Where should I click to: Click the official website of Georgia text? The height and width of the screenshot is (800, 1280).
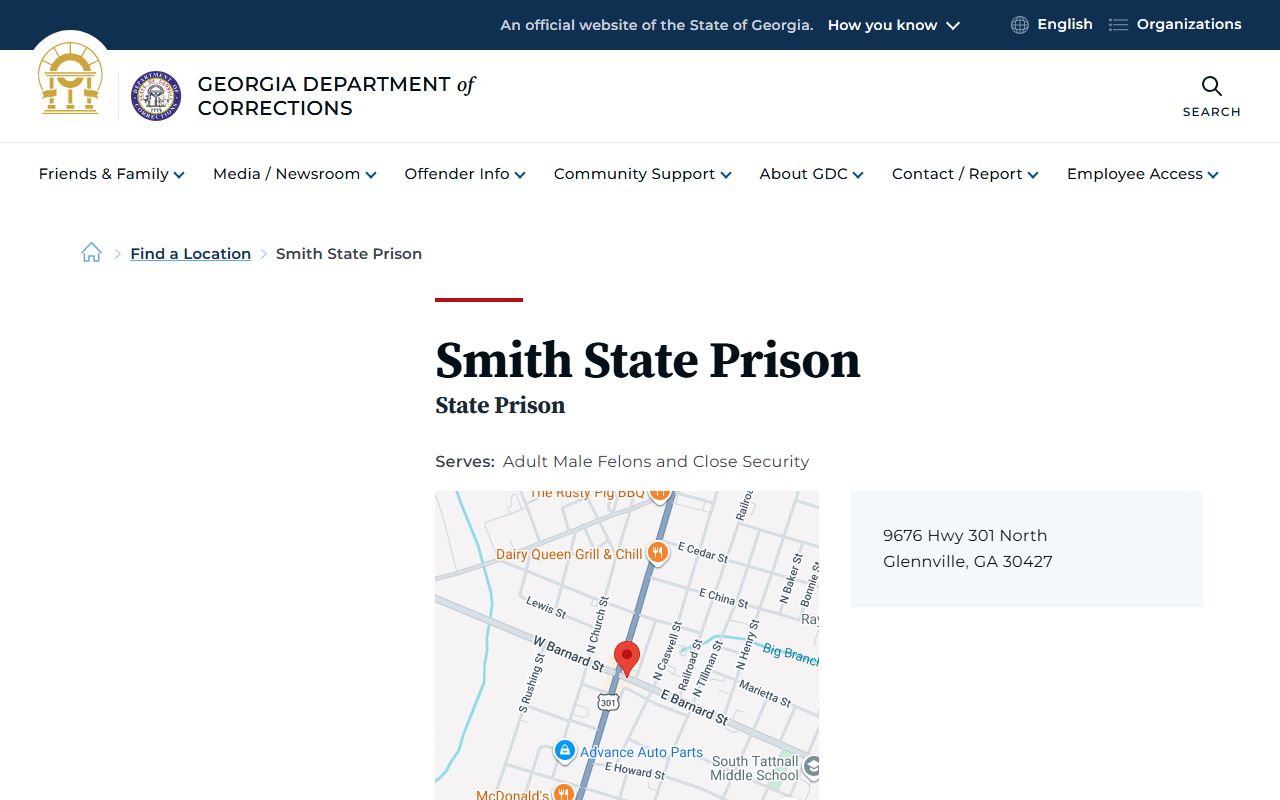click(x=657, y=25)
